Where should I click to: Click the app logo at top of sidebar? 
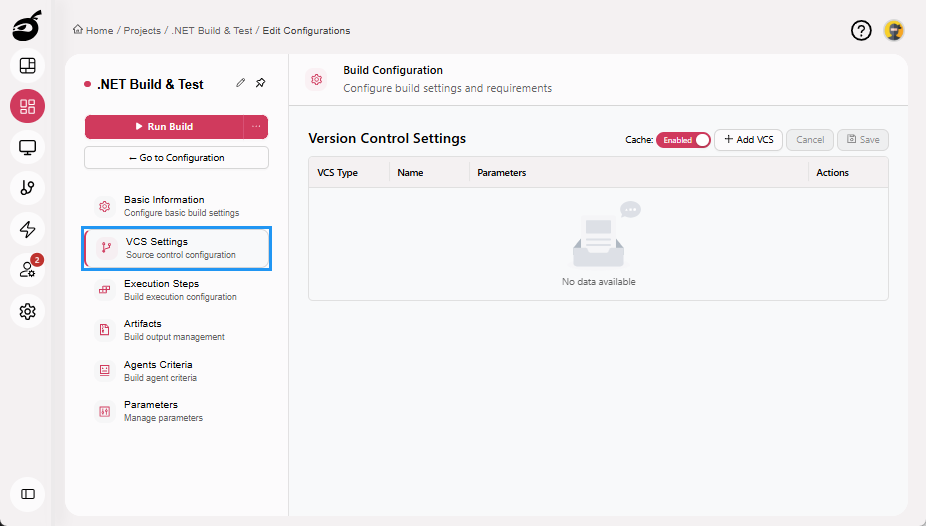[27, 26]
